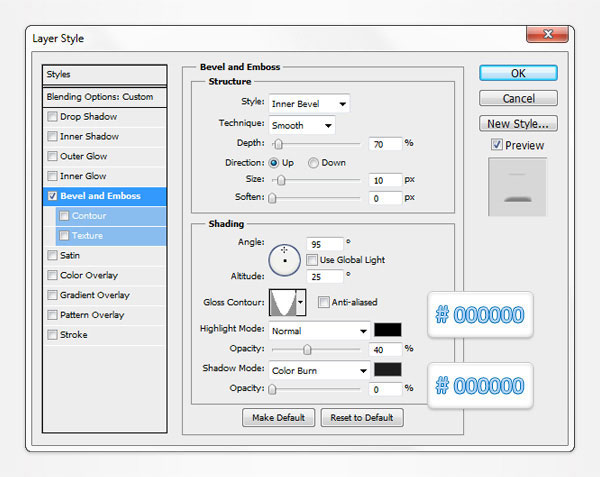This screenshot has width=600, height=477.
Task: Click the Make Default button
Action: point(279,417)
